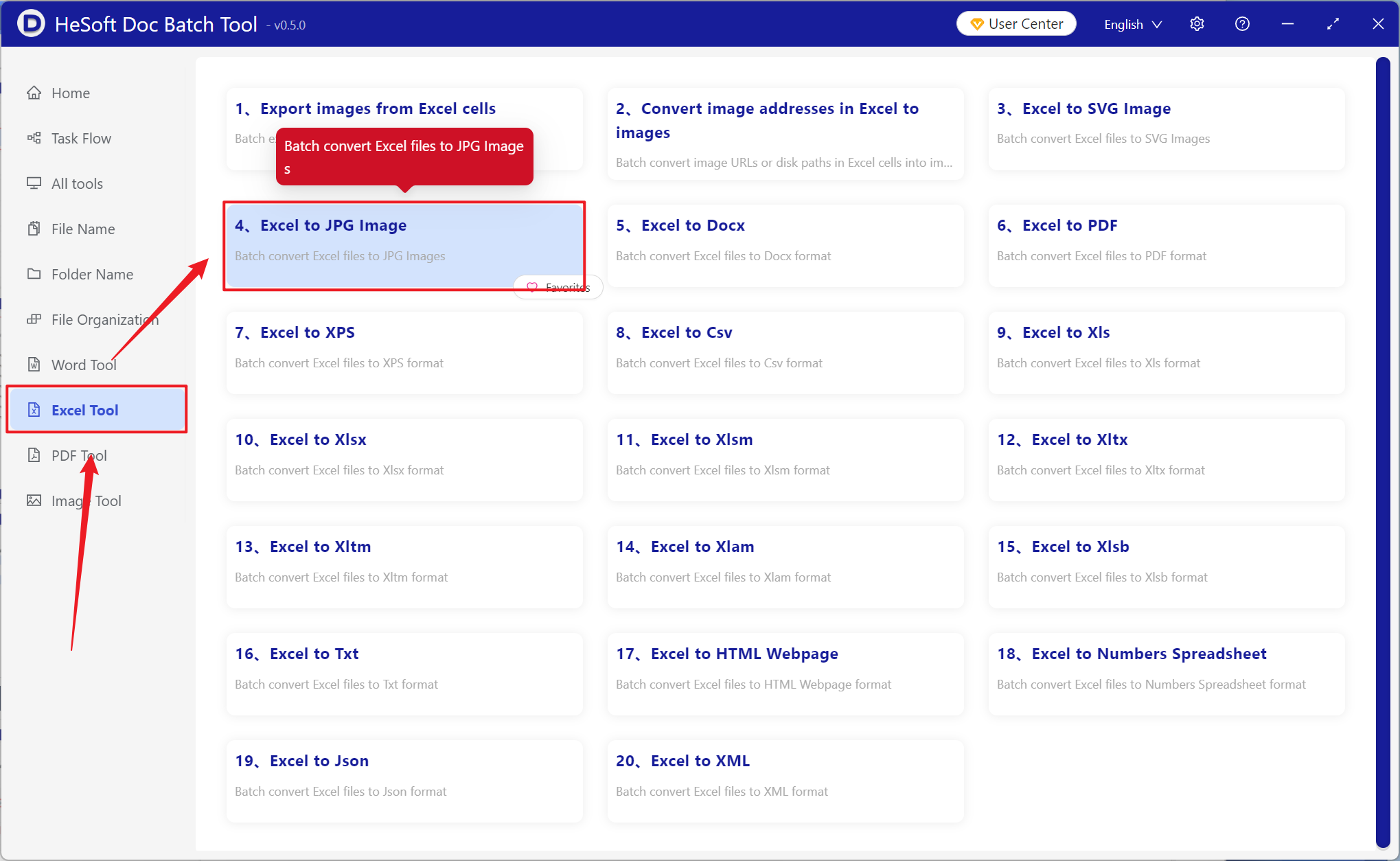Viewport: 1400px width, 861px height.
Task: Toggle fullscreen with the expand arrows icon
Action: click(1333, 24)
